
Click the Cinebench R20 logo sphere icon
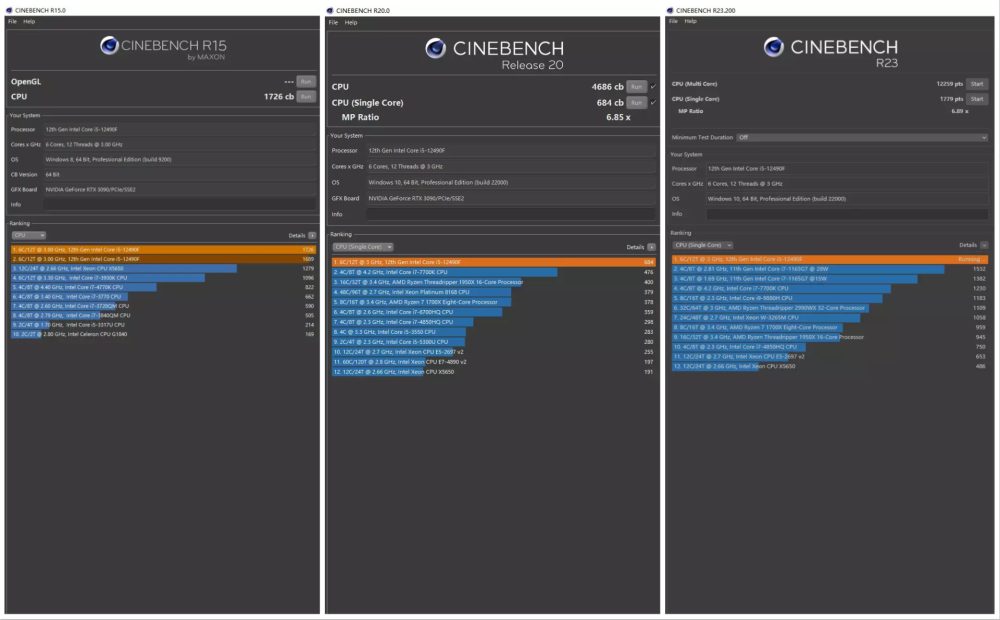tap(436, 48)
